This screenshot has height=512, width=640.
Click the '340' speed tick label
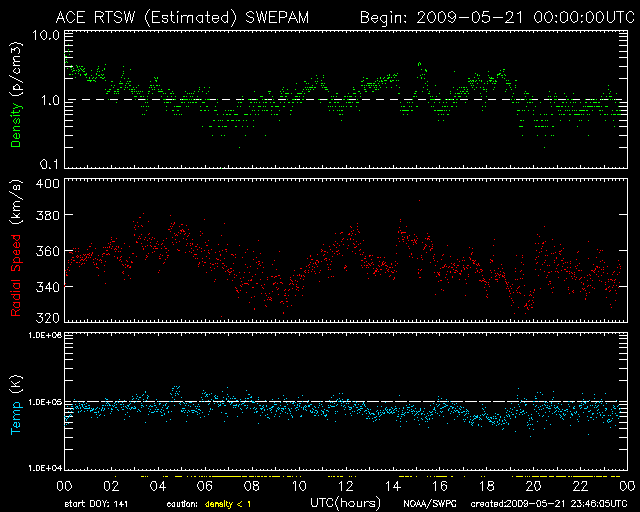(x=47, y=287)
